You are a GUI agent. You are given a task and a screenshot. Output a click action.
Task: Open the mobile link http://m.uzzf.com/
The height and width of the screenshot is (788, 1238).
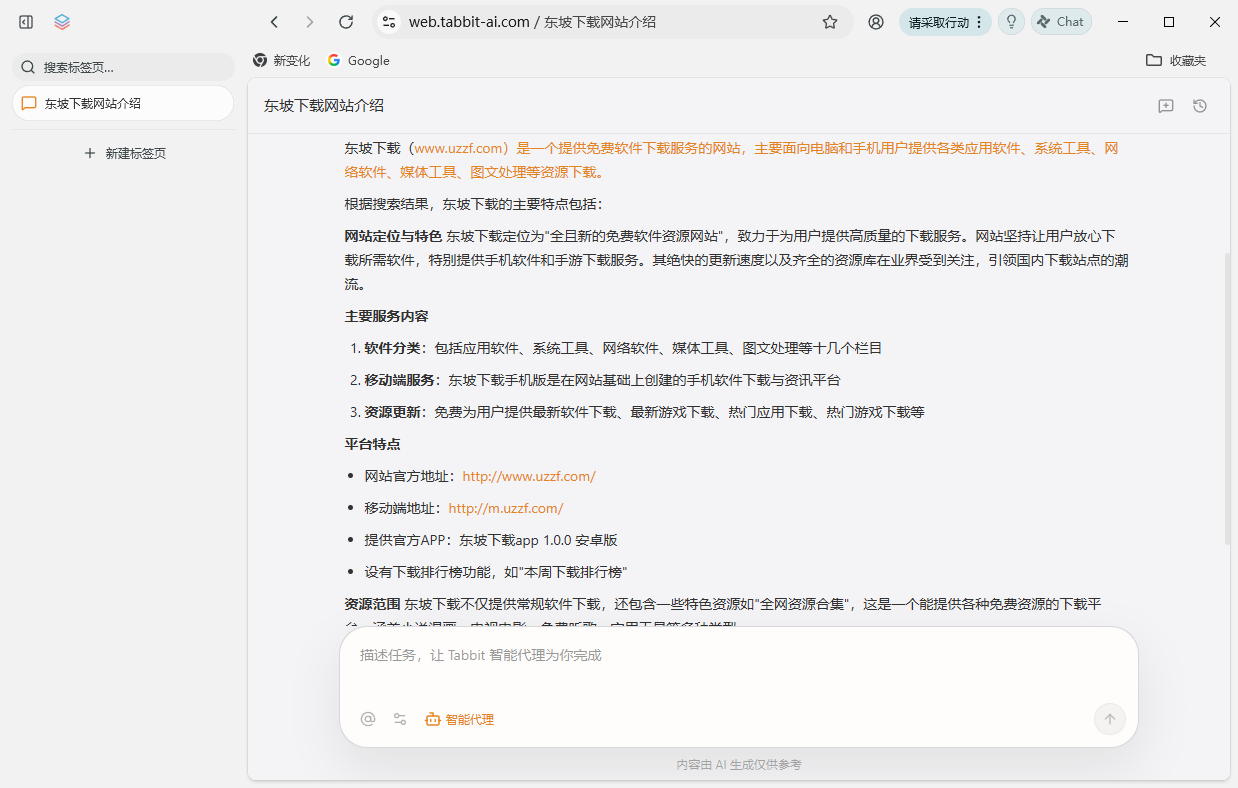click(x=506, y=508)
